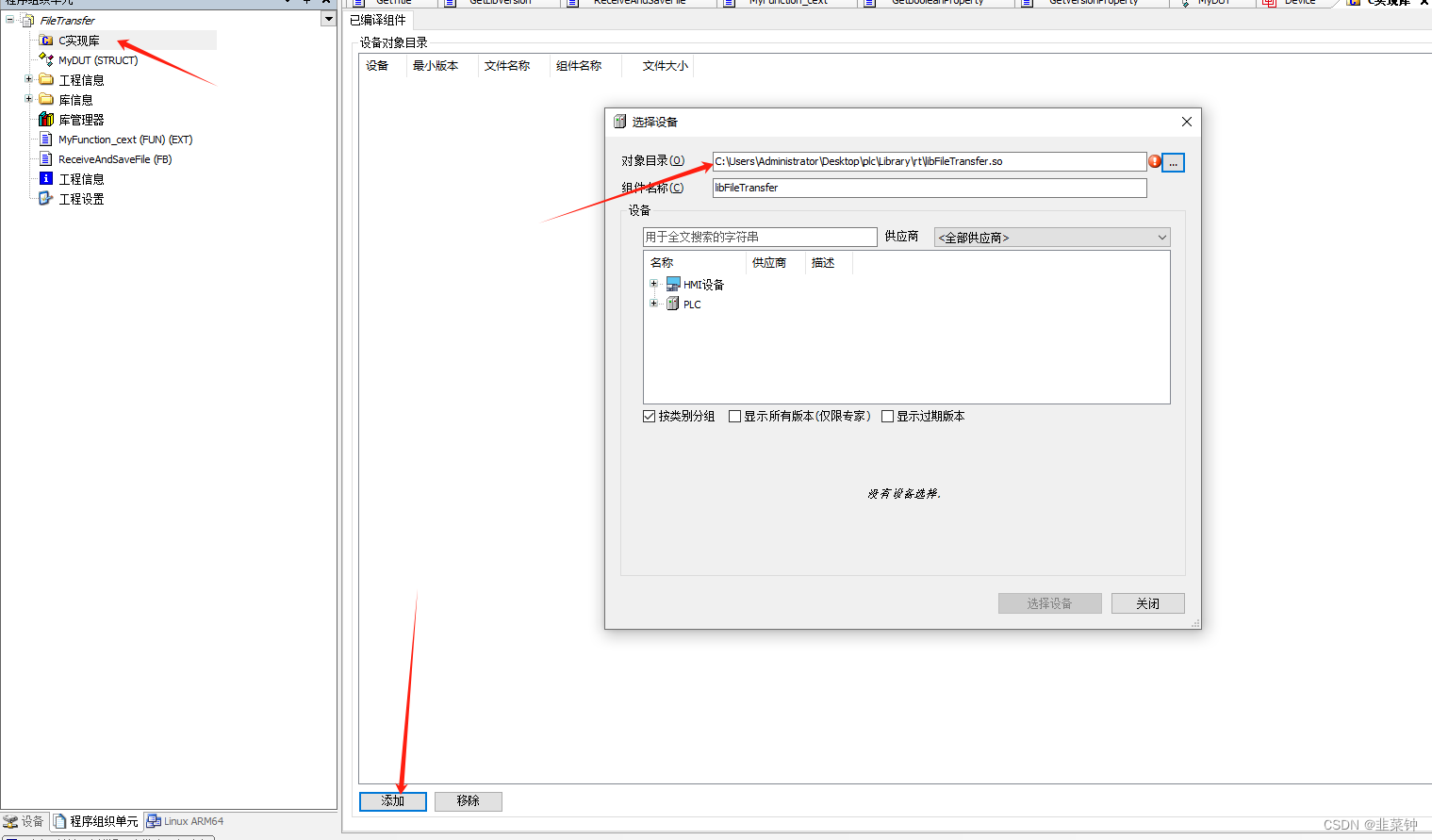Open the dropdown arrow beside FileTransfer

pos(328,19)
